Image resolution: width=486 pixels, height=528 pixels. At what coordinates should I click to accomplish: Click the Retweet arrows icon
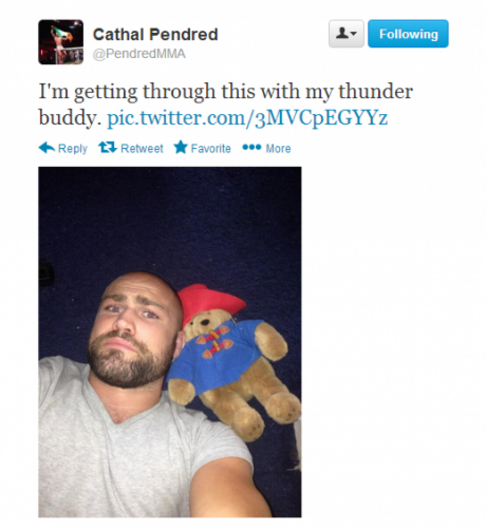(107, 147)
